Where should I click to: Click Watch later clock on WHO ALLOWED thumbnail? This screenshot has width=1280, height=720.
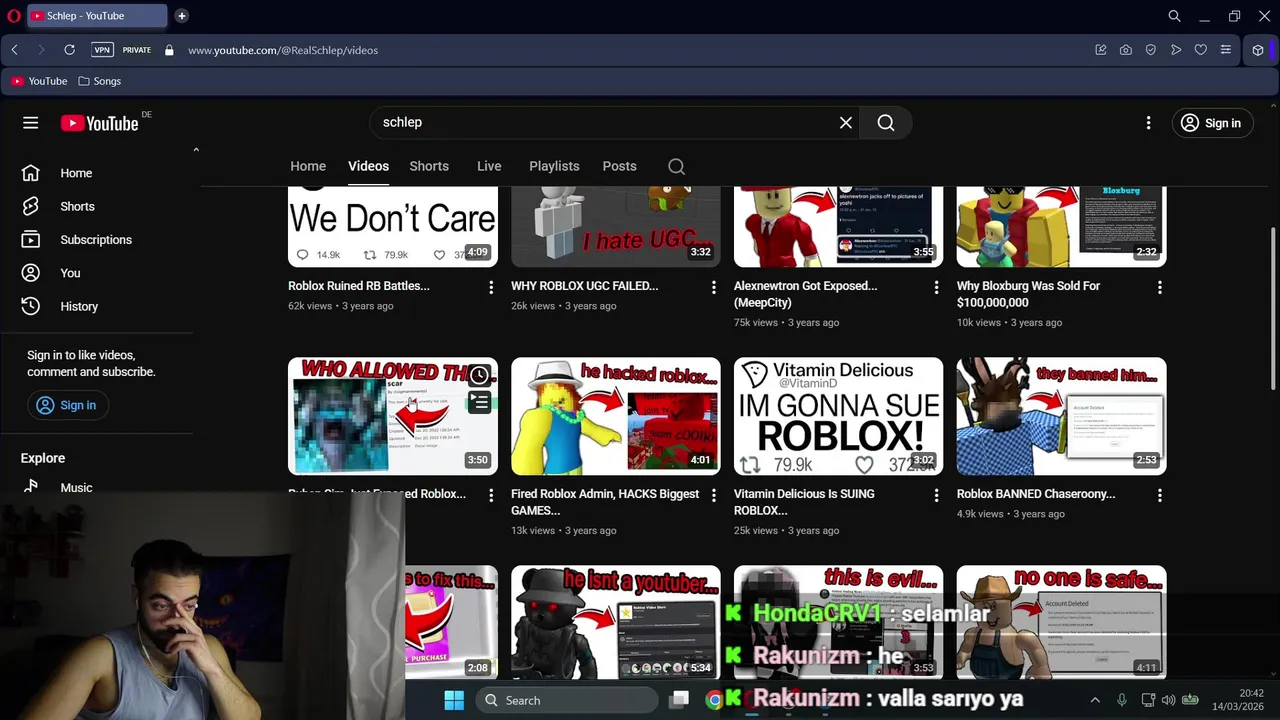pos(479,376)
